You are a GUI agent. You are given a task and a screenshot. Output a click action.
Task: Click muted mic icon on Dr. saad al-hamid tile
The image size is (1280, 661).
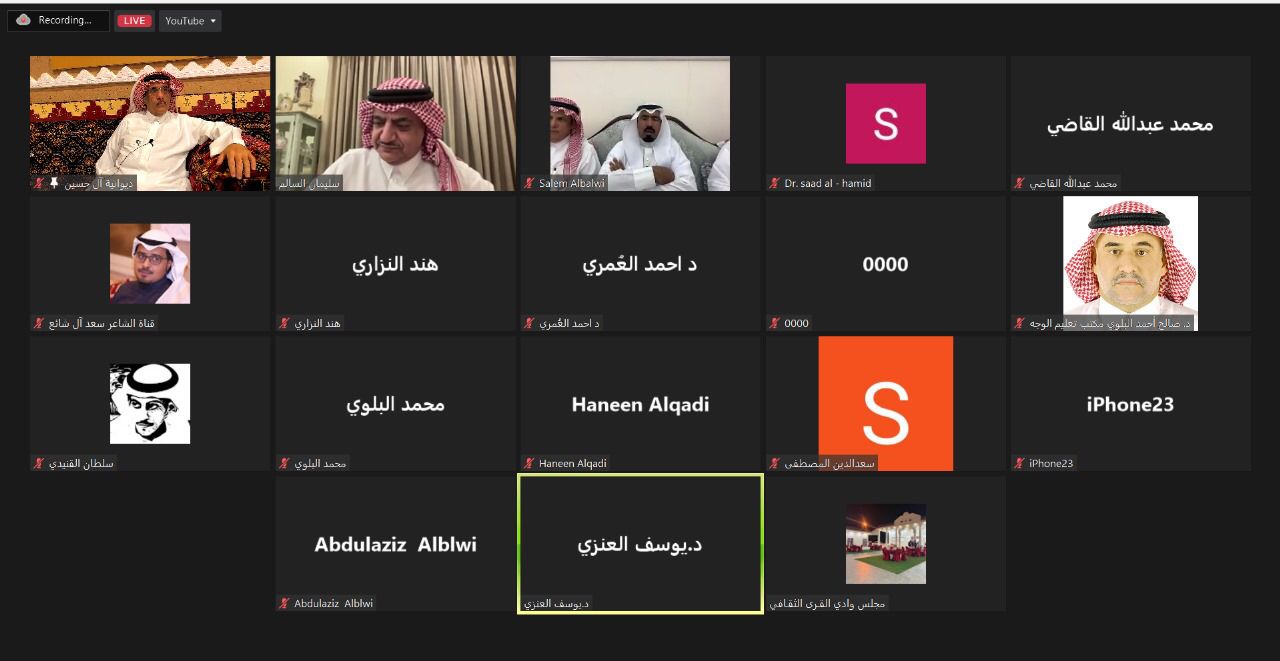click(774, 183)
